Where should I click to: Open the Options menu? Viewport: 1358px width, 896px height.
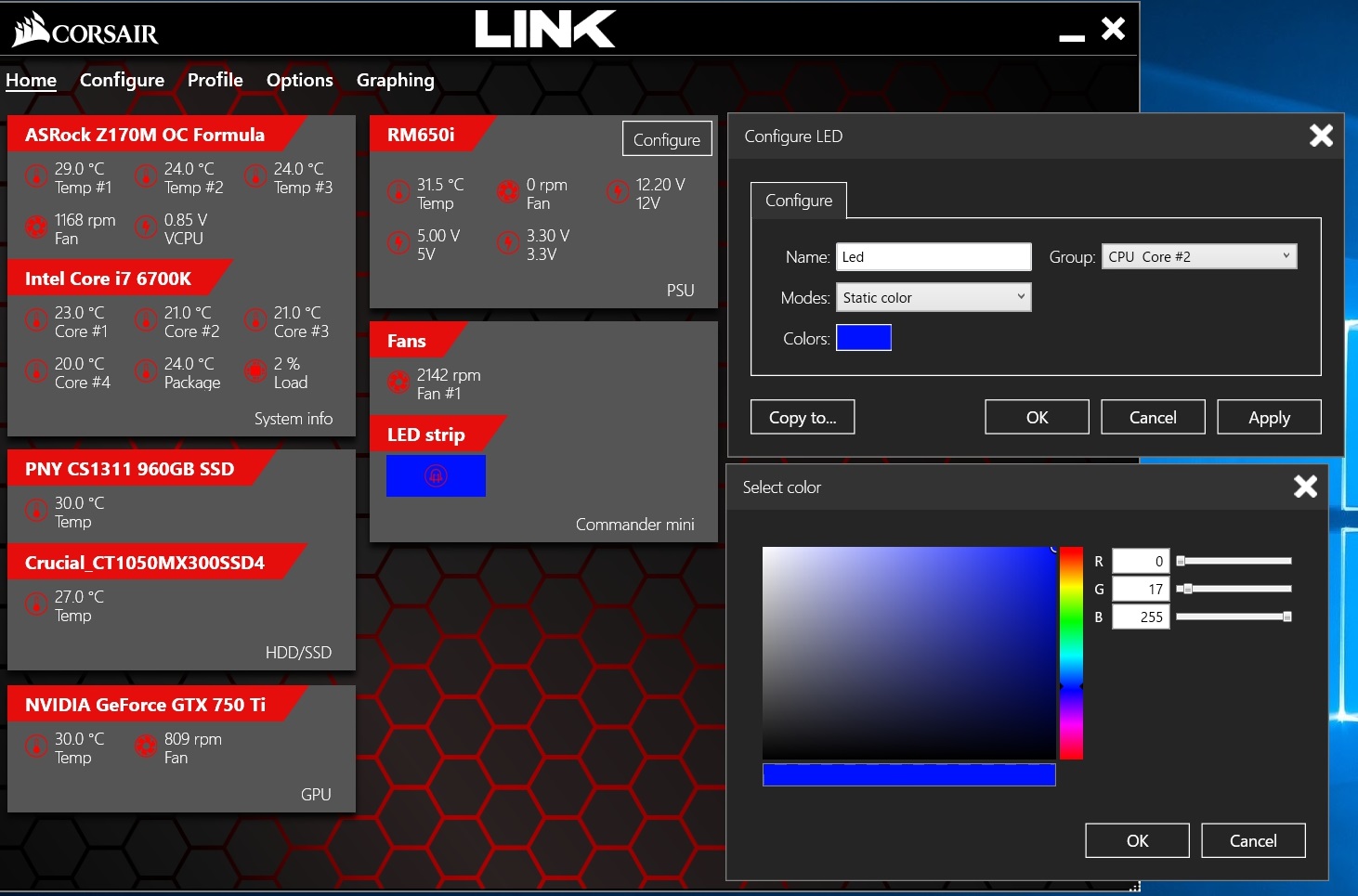click(x=299, y=80)
